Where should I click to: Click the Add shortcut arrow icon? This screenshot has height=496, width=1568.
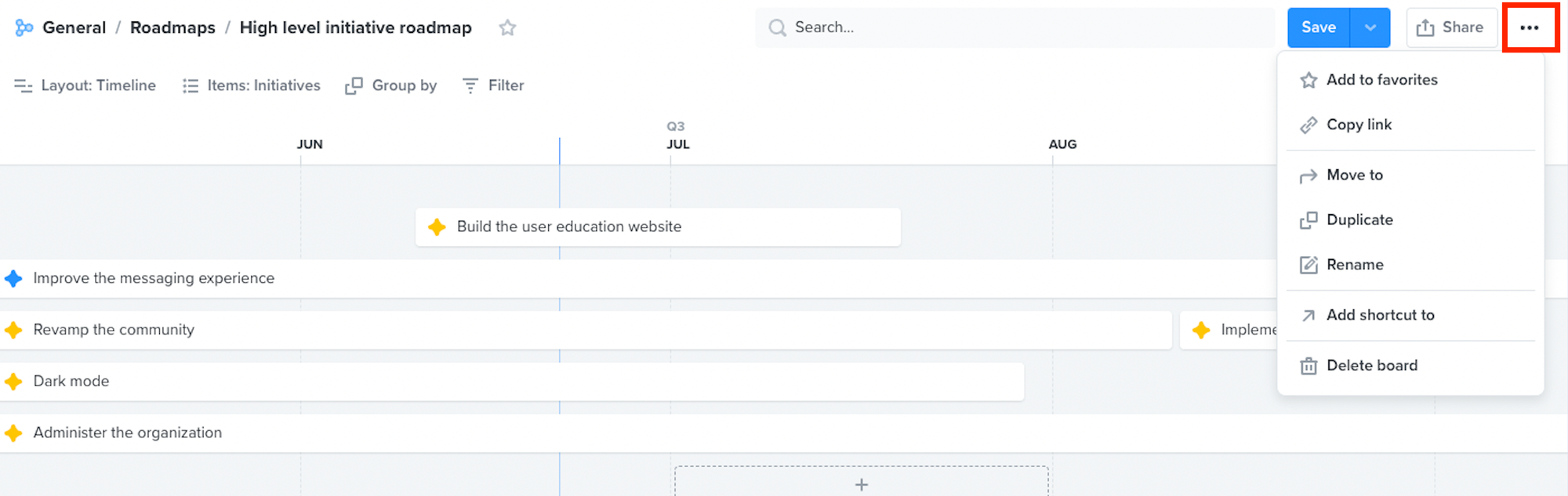(1308, 315)
